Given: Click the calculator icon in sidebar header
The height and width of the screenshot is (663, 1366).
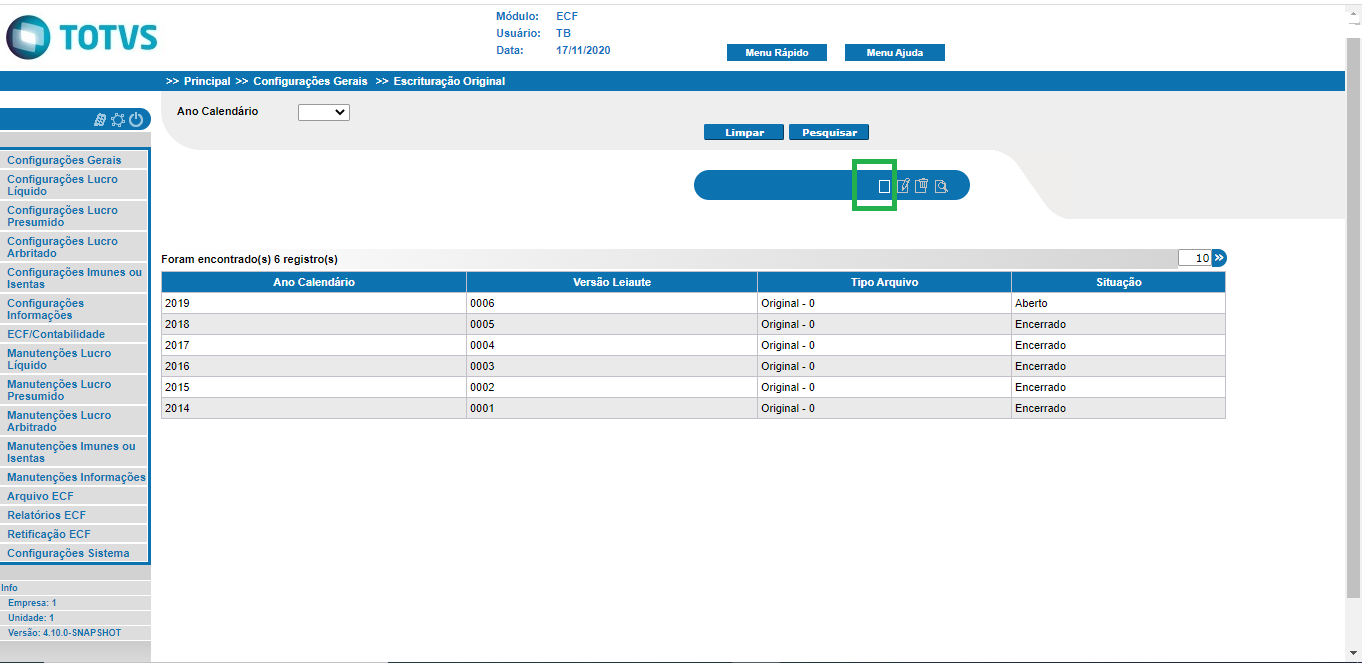Looking at the screenshot, I should click(100, 120).
